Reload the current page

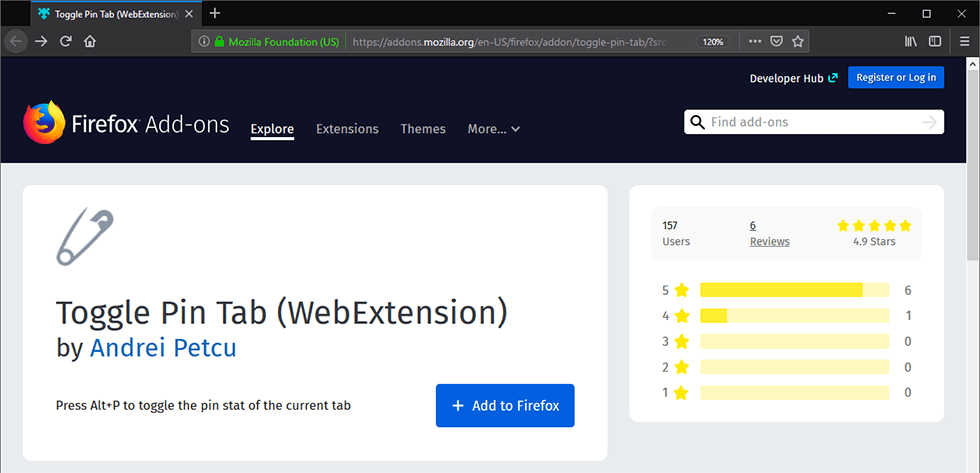coord(66,42)
